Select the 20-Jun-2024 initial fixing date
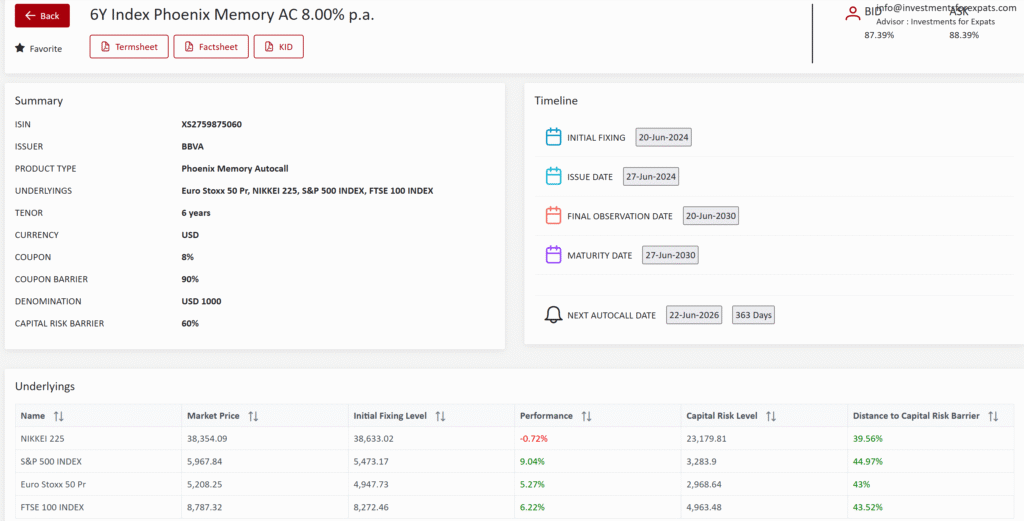 [664, 137]
